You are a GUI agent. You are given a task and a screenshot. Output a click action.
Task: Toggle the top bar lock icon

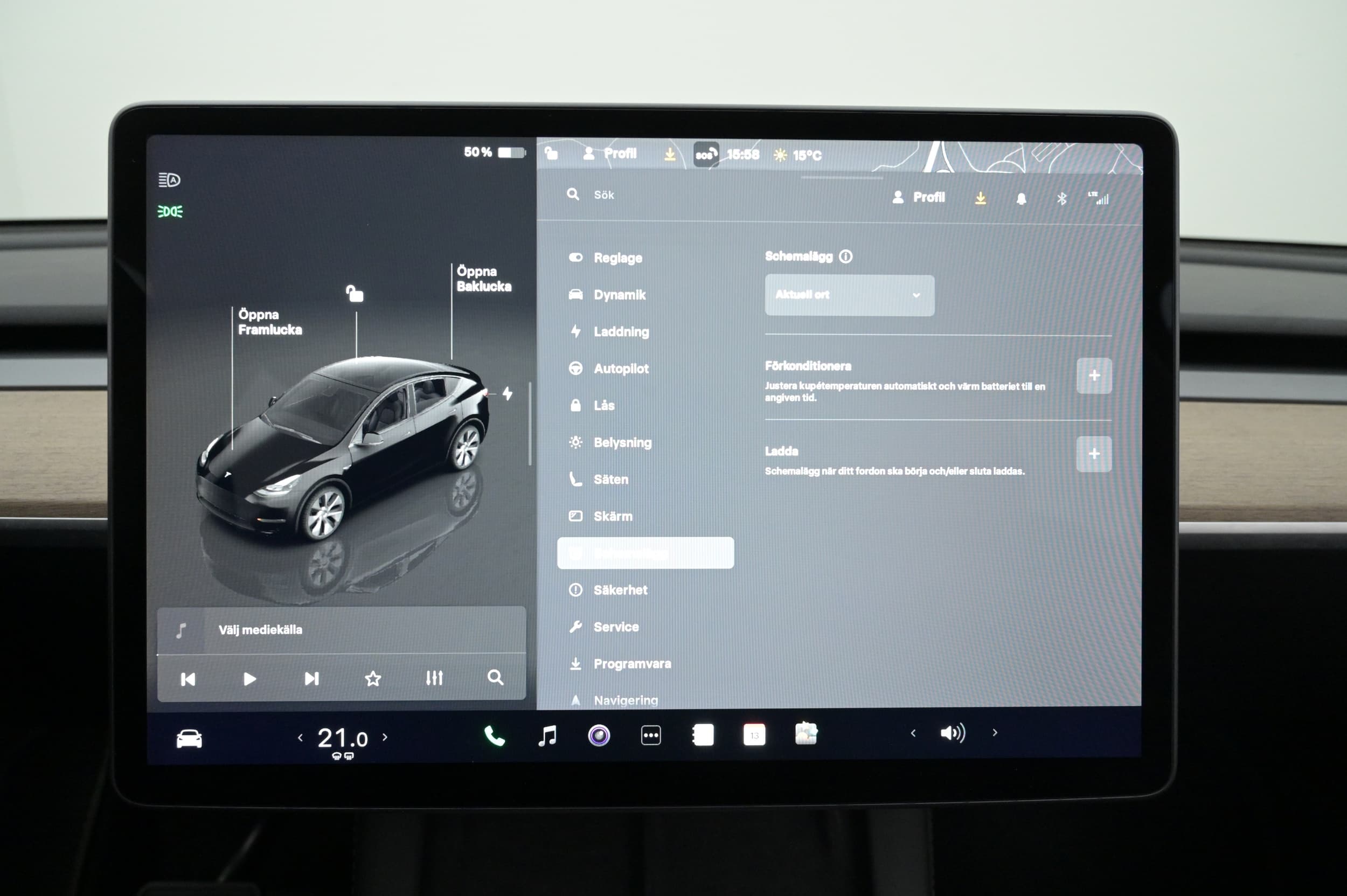(x=551, y=153)
